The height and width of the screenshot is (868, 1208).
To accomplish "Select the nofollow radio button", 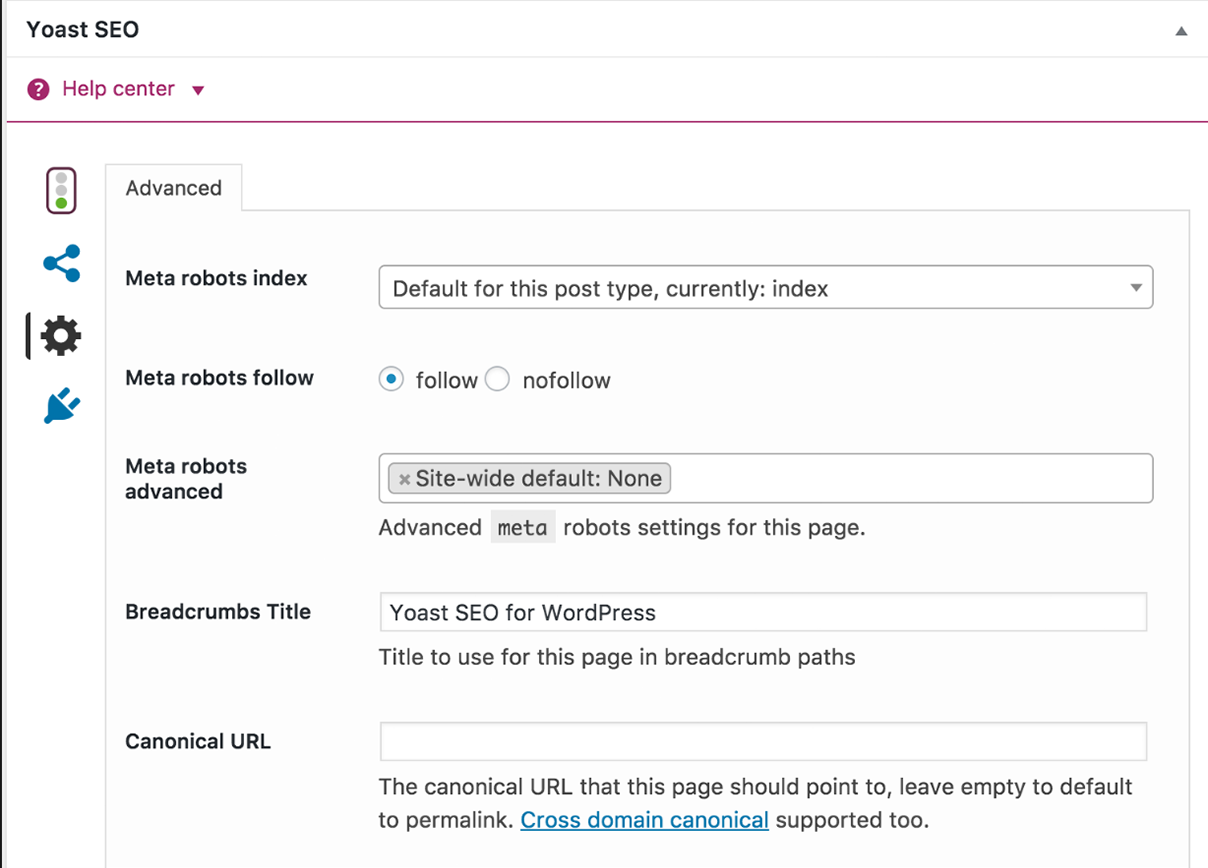I will [497, 380].
